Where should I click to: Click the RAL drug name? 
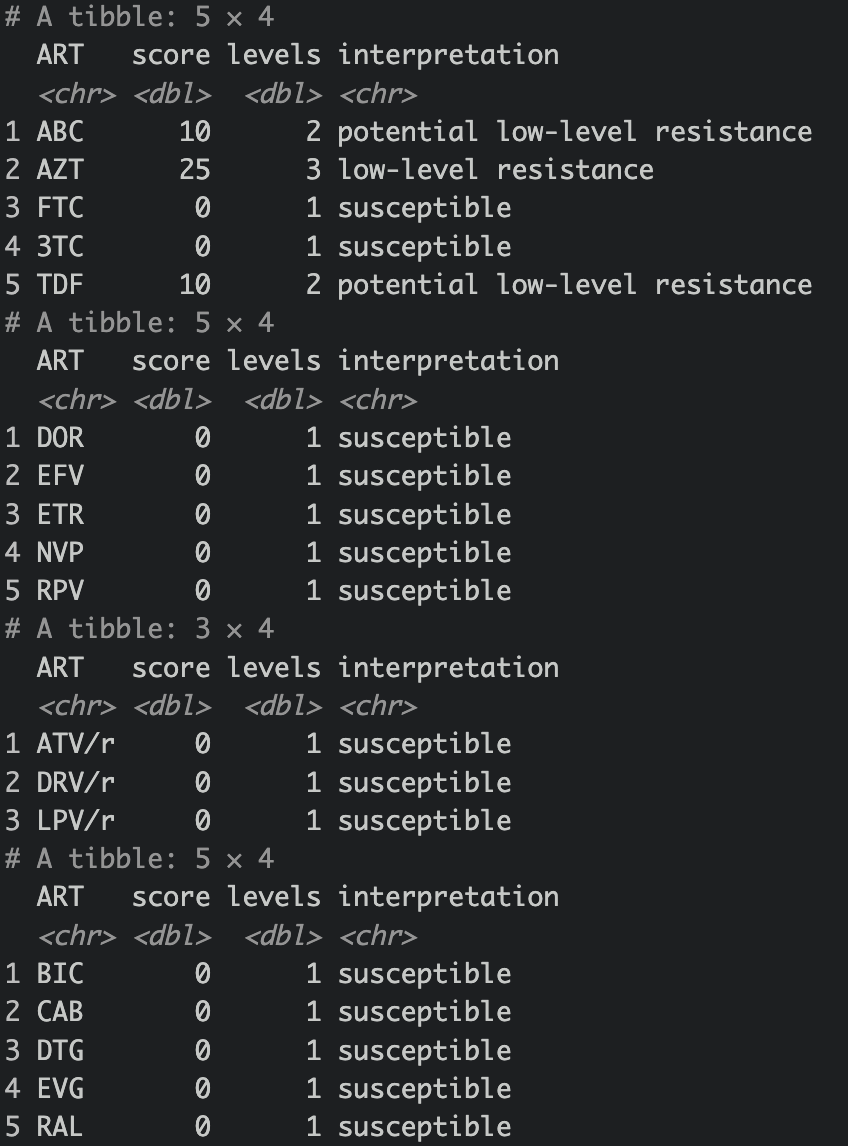[x=60, y=1127]
